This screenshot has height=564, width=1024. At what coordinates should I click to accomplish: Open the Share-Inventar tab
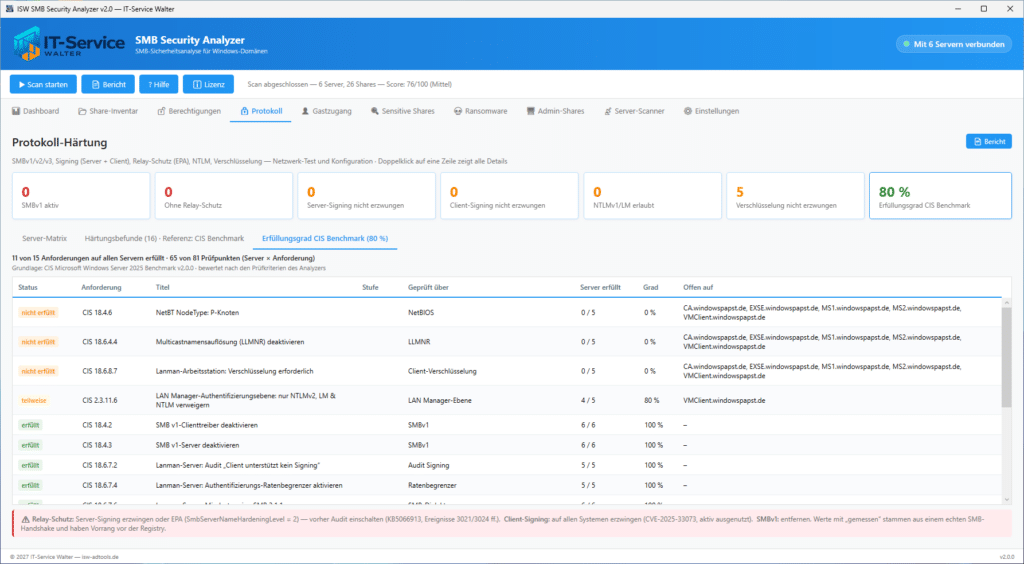[x=108, y=111]
